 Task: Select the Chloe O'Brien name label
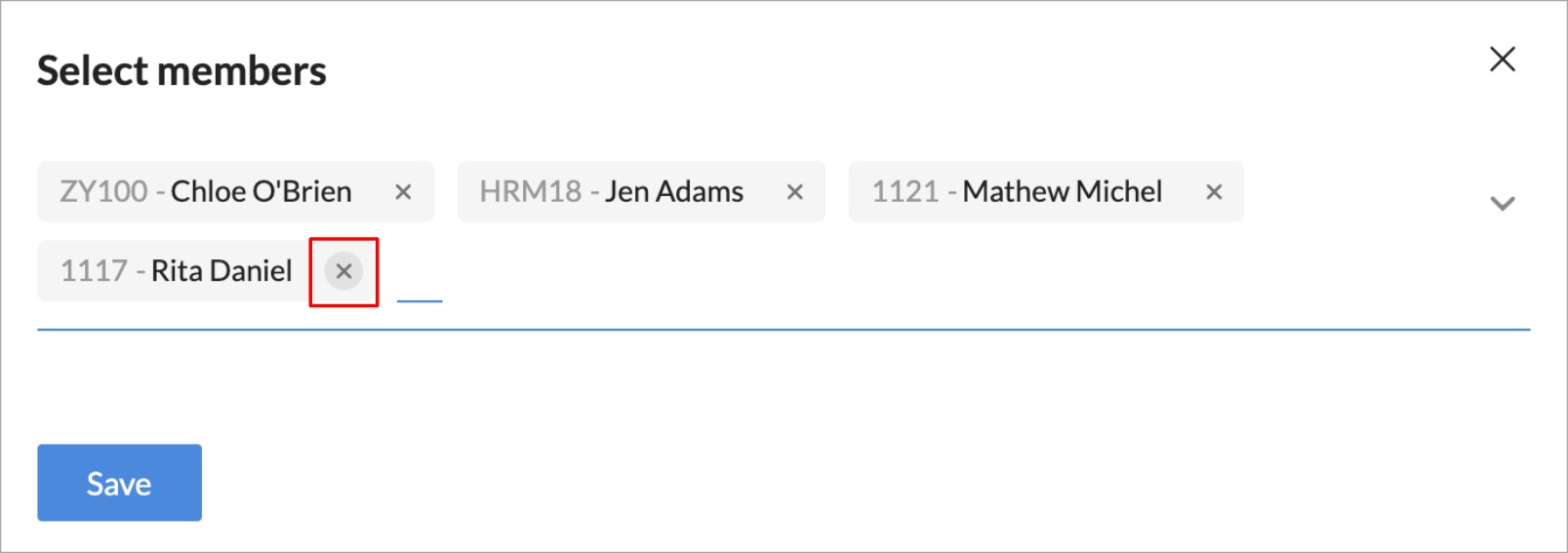click(261, 192)
